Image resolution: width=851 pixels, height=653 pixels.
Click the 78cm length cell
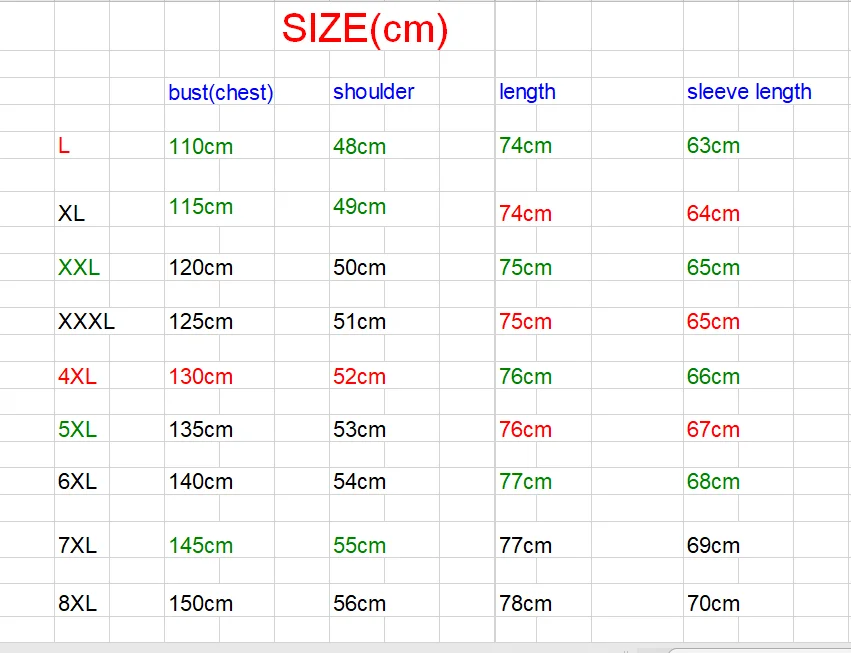coord(525,603)
